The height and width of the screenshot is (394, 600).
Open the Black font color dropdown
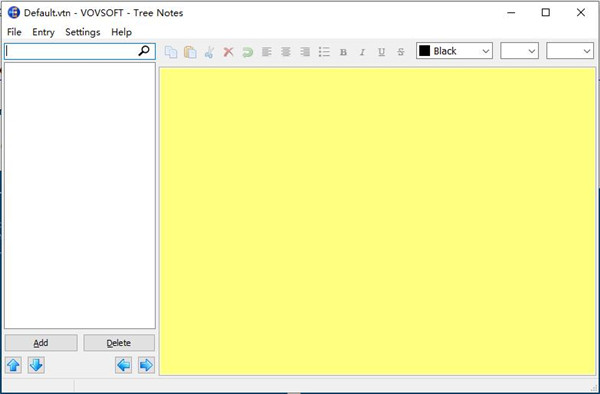pyautogui.click(x=454, y=51)
